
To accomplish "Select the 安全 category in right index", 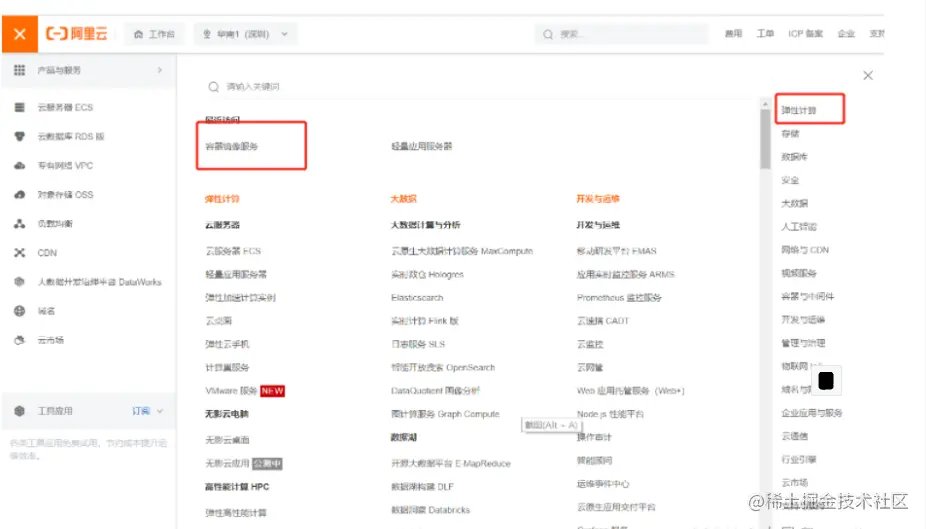I will click(790, 180).
